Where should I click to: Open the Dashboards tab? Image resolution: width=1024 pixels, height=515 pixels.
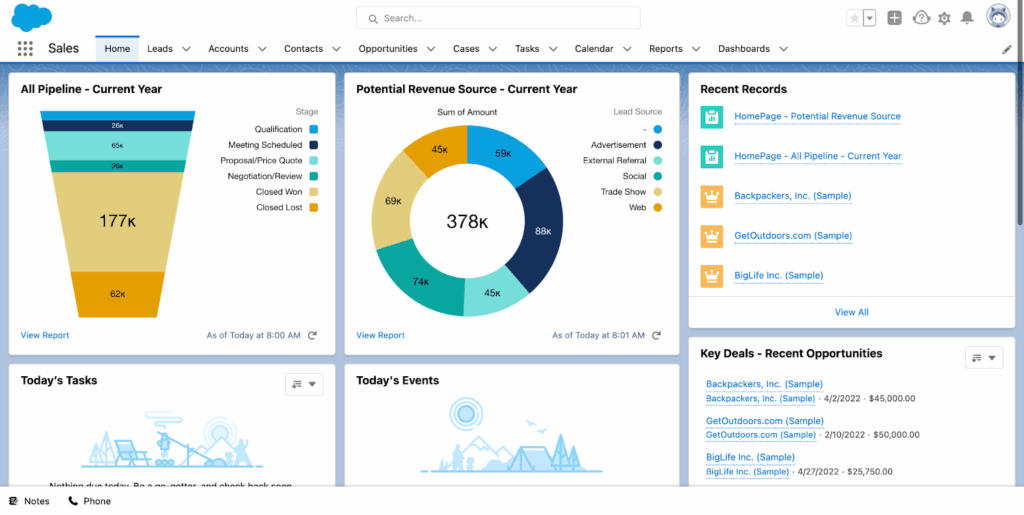744,49
